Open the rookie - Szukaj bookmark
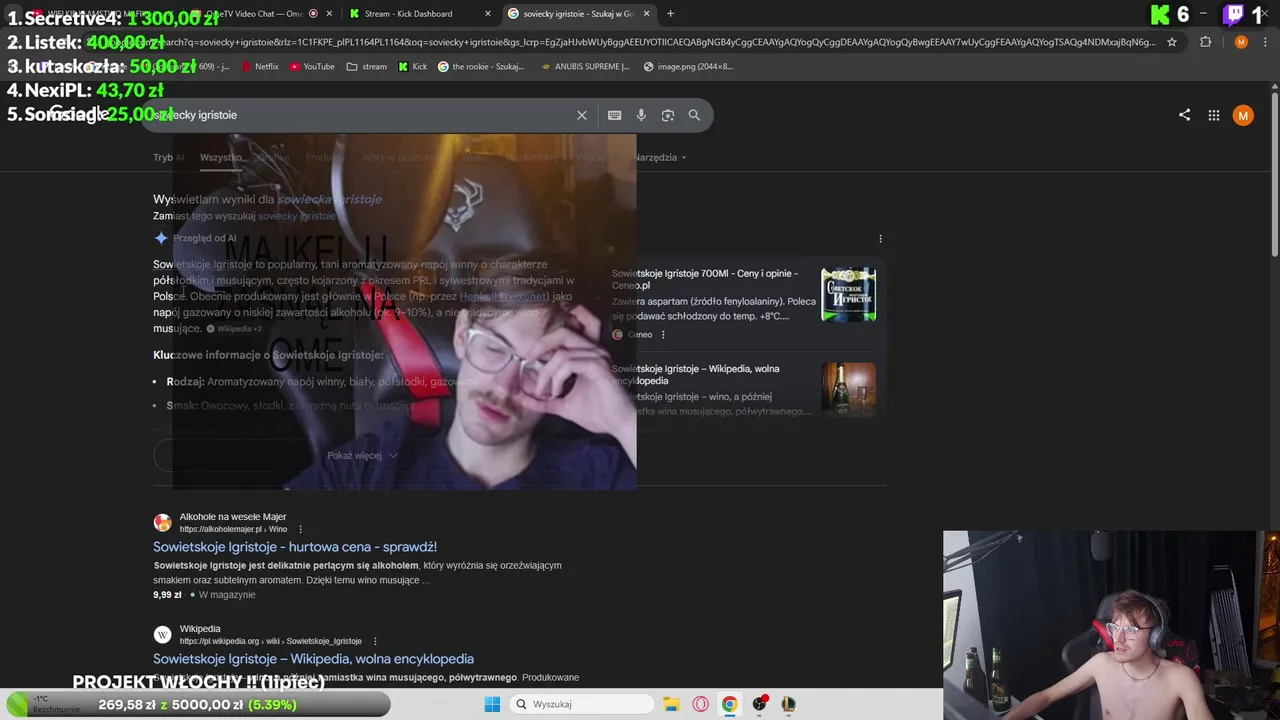This screenshot has width=1280, height=720. point(481,67)
